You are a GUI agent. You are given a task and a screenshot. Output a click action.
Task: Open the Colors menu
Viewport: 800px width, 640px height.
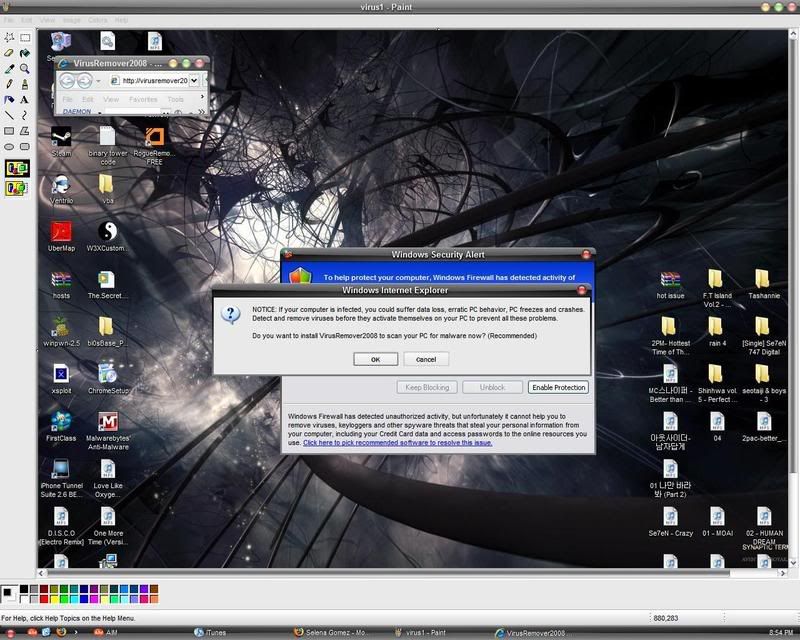coord(97,20)
